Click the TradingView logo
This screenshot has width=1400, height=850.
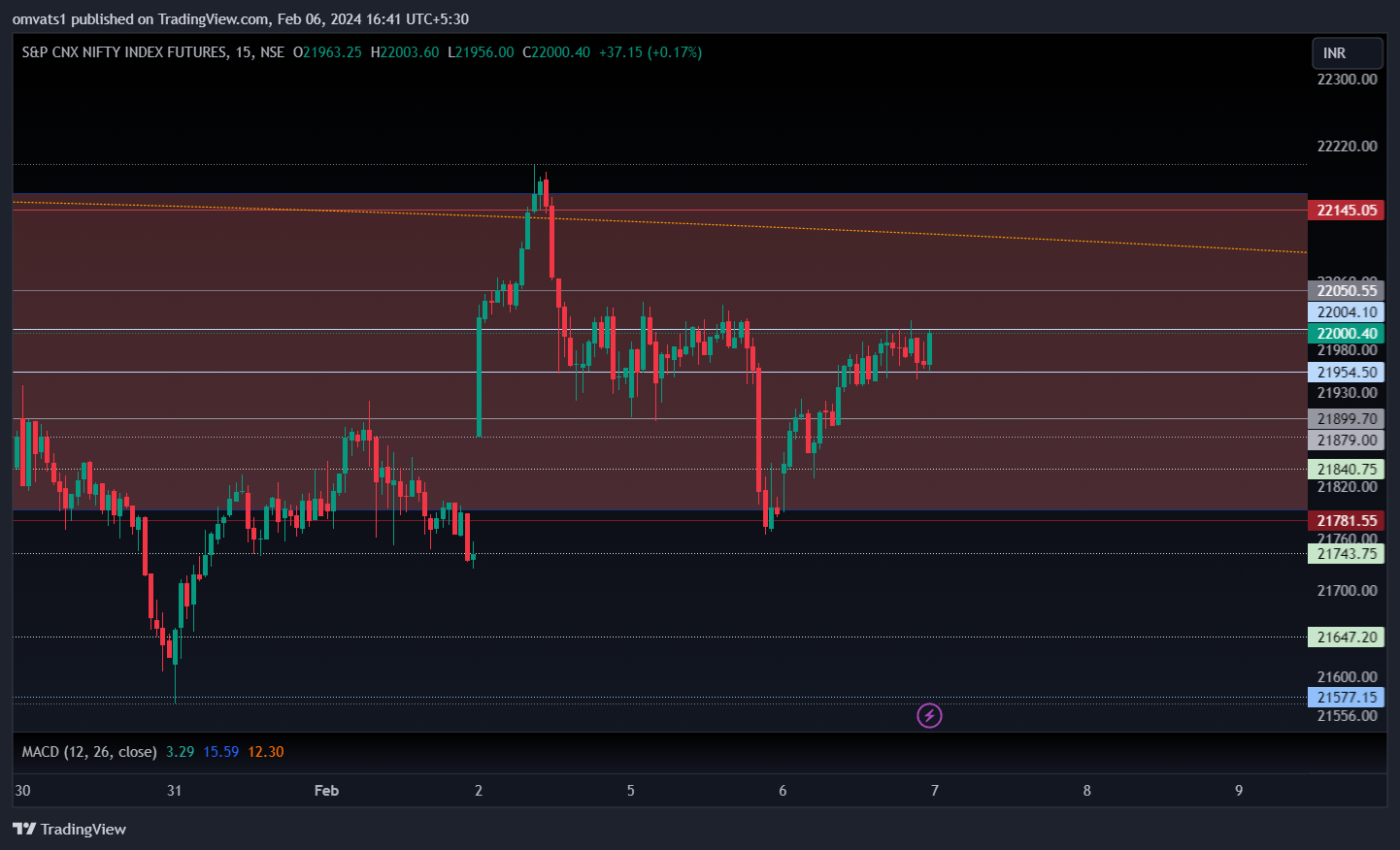(x=69, y=829)
